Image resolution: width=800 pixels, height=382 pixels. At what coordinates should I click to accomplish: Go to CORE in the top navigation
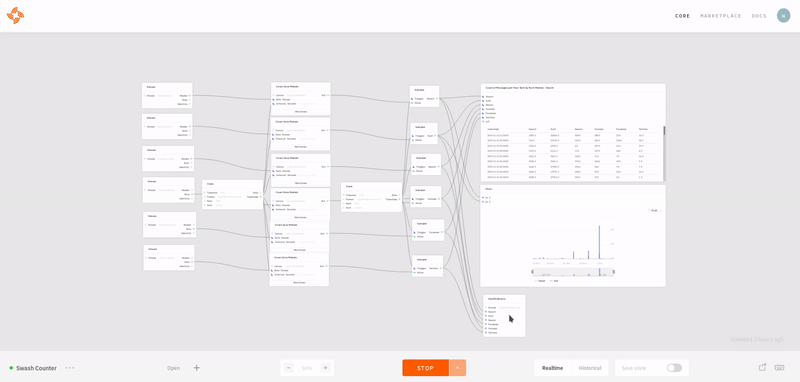tap(682, 16)
